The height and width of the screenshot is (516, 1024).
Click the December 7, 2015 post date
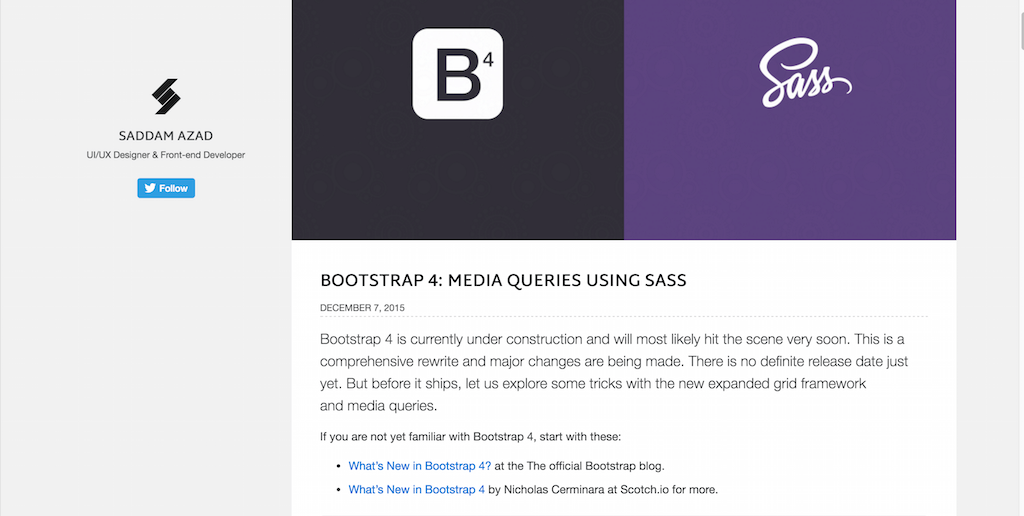[362, 308]
